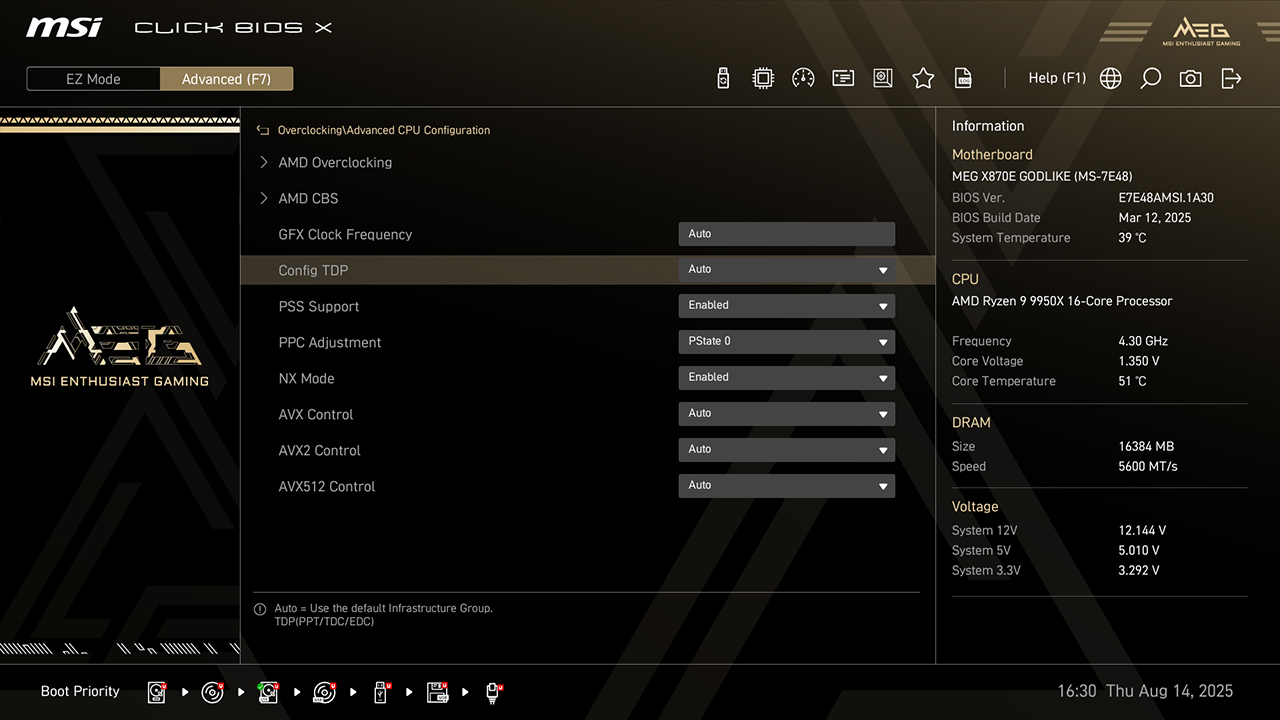
Task: Go back using the breadcrumb return arrow
Action: point(263,130)
